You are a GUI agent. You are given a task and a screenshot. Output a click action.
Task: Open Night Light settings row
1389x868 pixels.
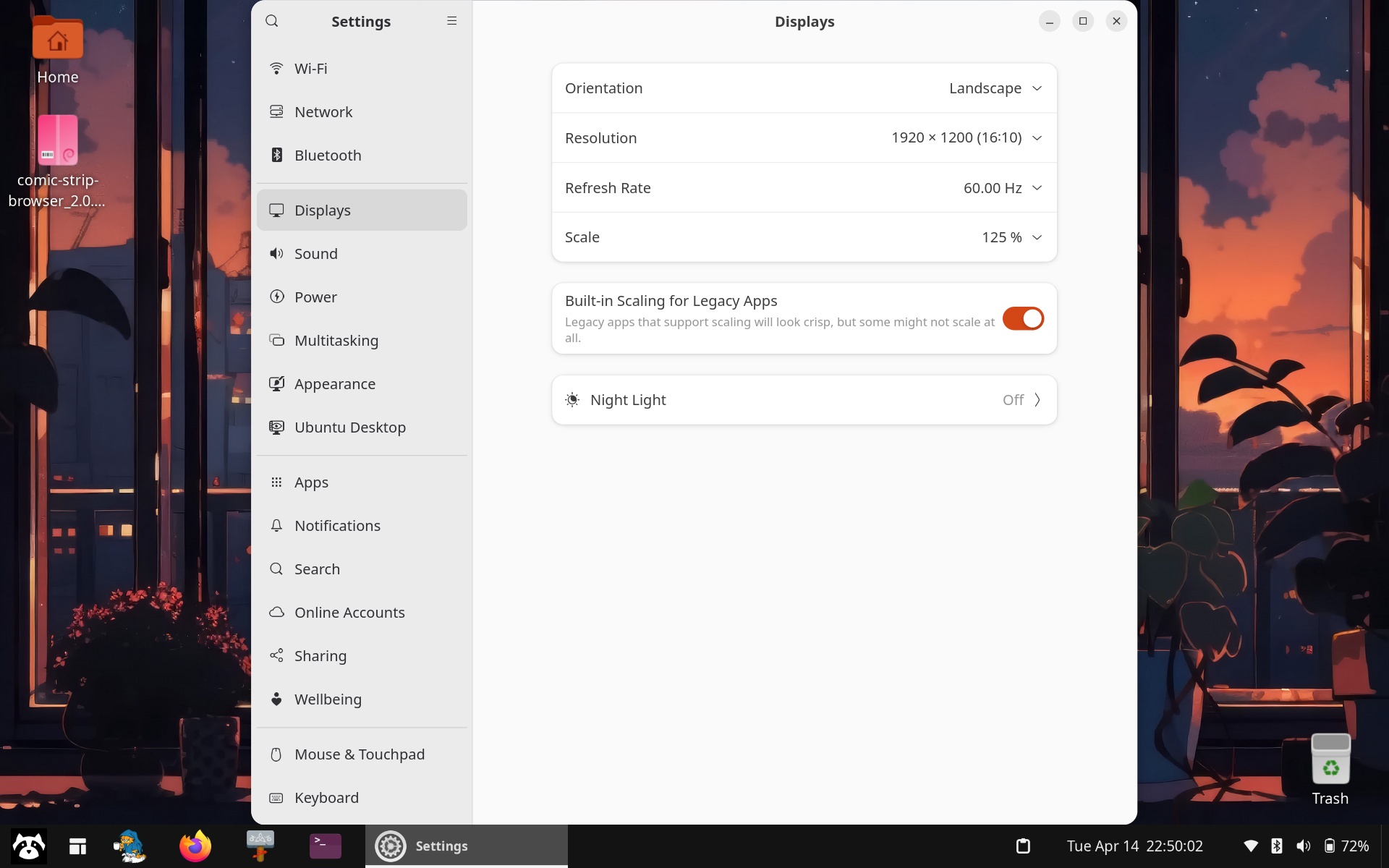point(803,400)
